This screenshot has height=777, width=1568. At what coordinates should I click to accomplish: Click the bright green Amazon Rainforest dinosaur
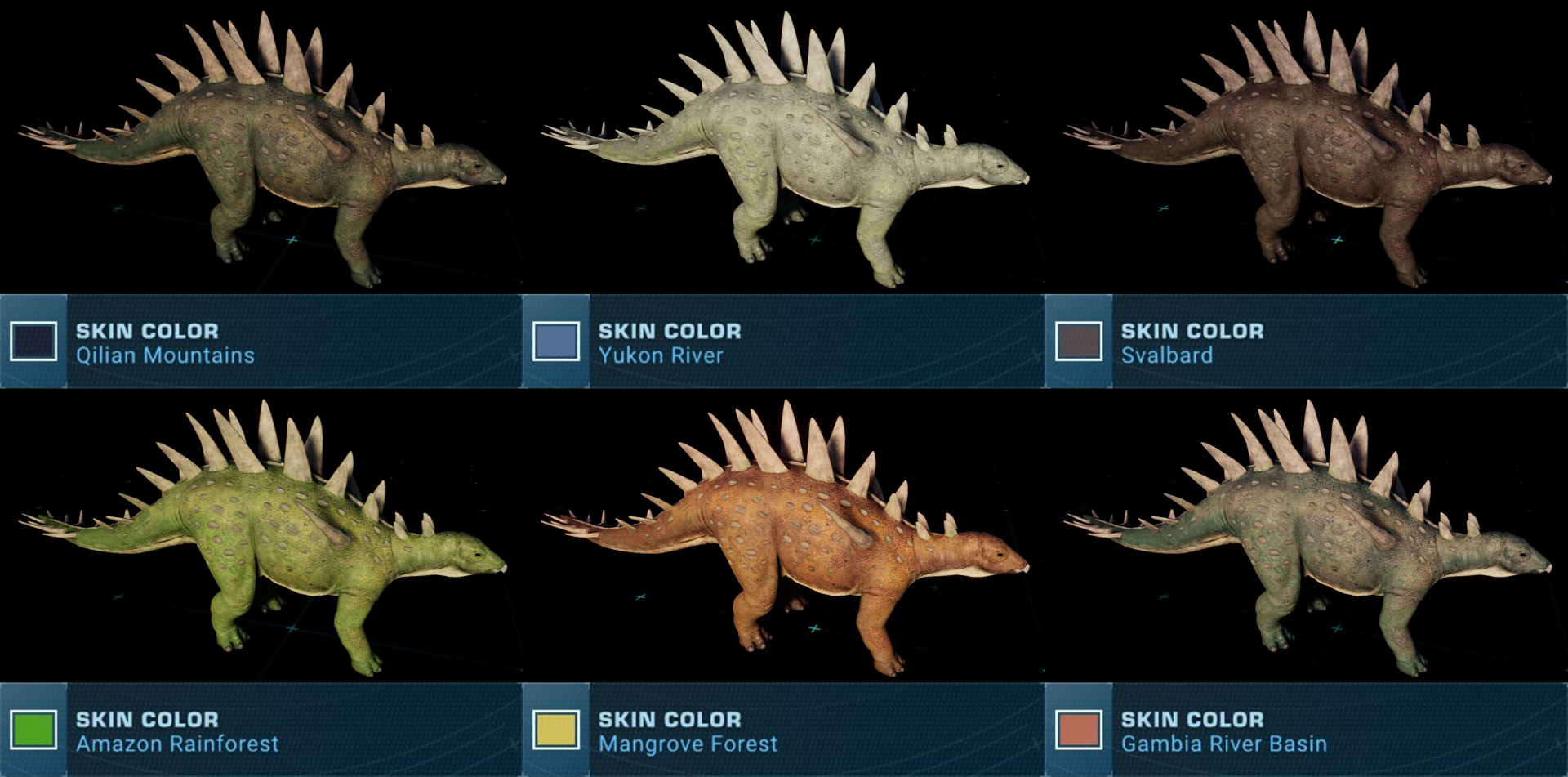tap(261, 539)
